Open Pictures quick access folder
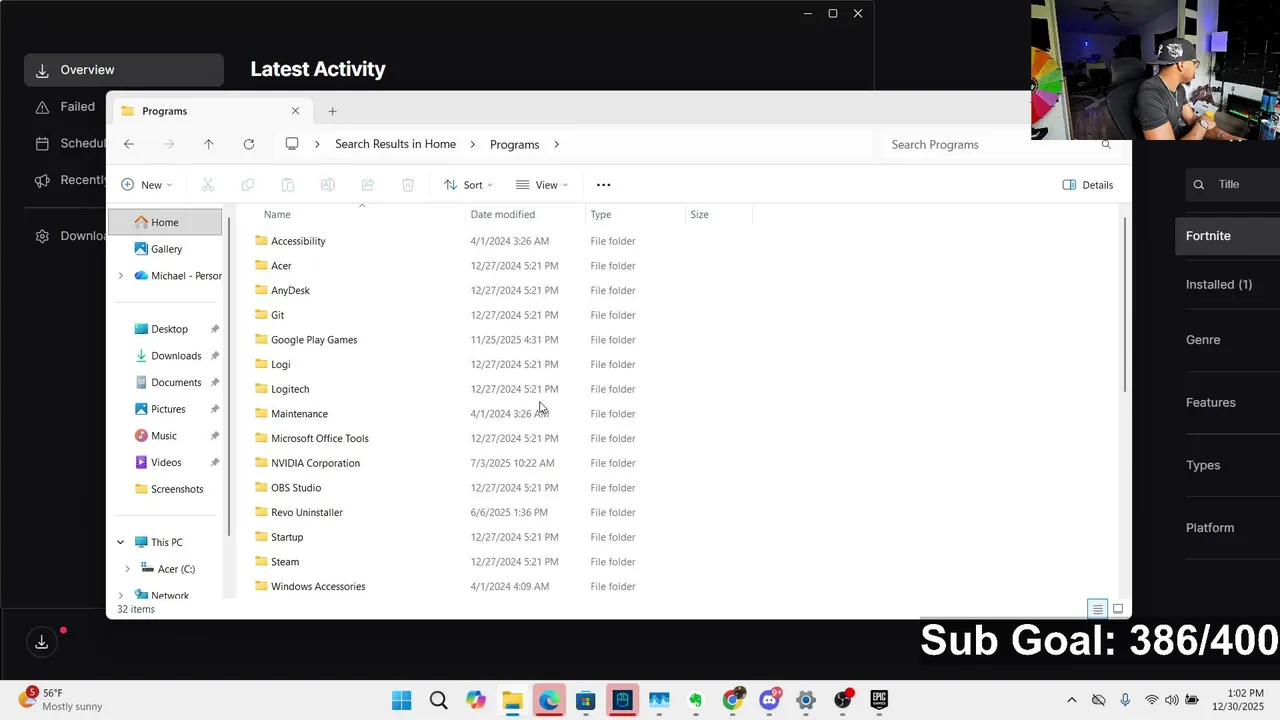Image resolution: width=1280 pixels, height=720 pixels. 168,409
